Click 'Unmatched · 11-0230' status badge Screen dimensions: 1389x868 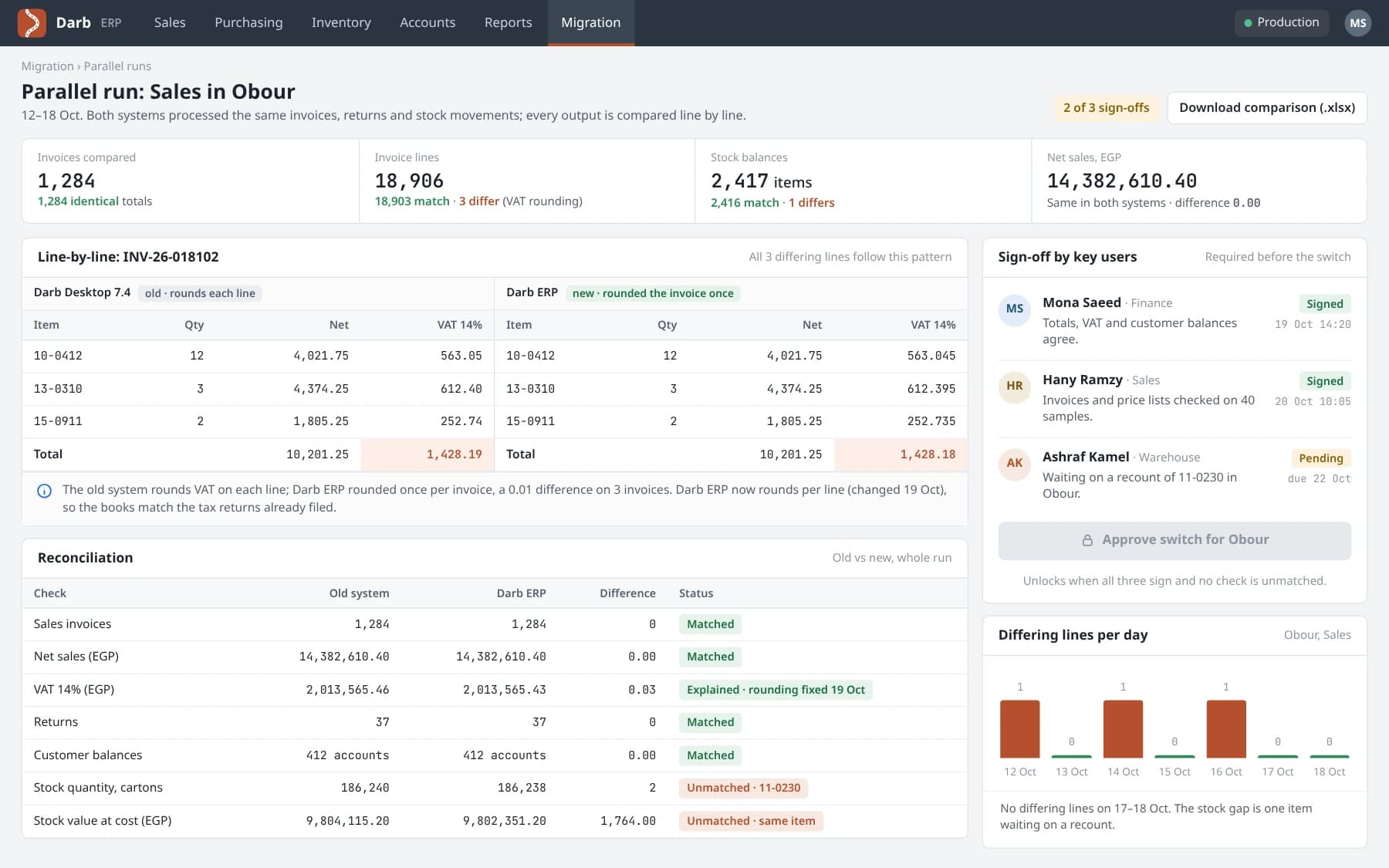click(x=743, y=788)
